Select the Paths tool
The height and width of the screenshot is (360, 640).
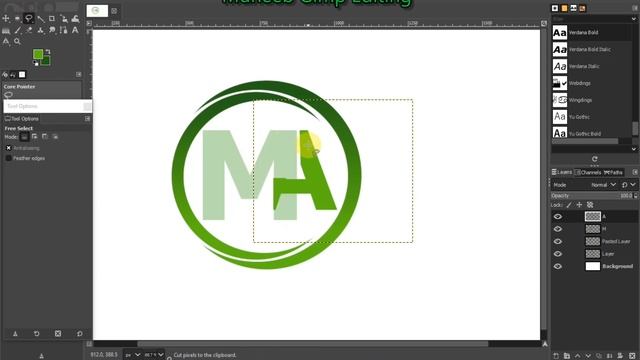[x=63, y=30]
